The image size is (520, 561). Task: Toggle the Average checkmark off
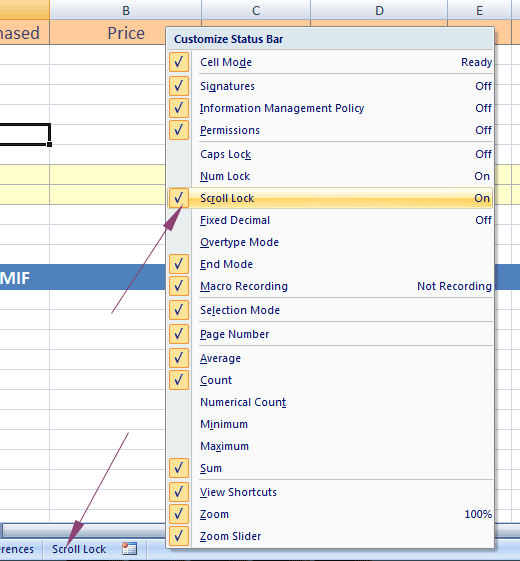click(x=330, y=358)
